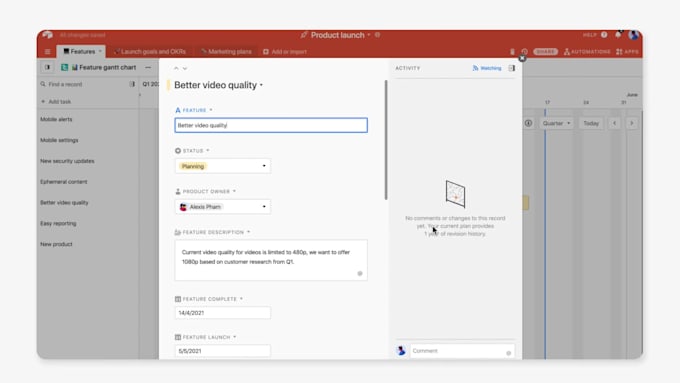
Task: Open the record title dropdown arrow
Action: (x=262, y=85)
